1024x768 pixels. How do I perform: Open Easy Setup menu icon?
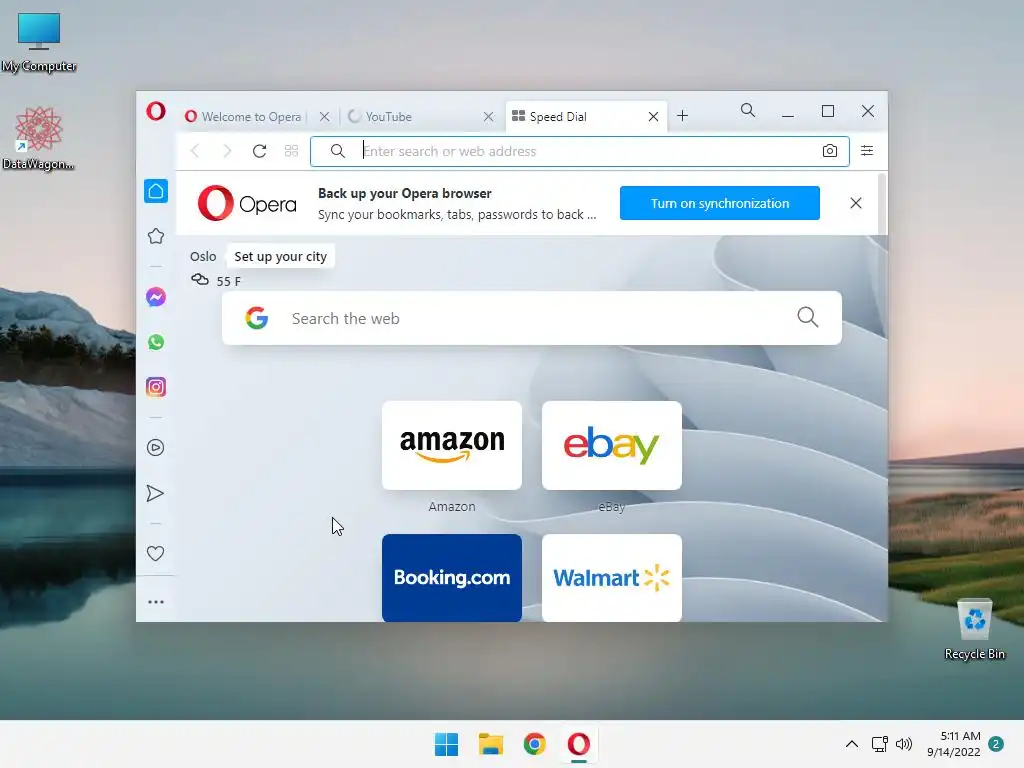click(867, 151)
